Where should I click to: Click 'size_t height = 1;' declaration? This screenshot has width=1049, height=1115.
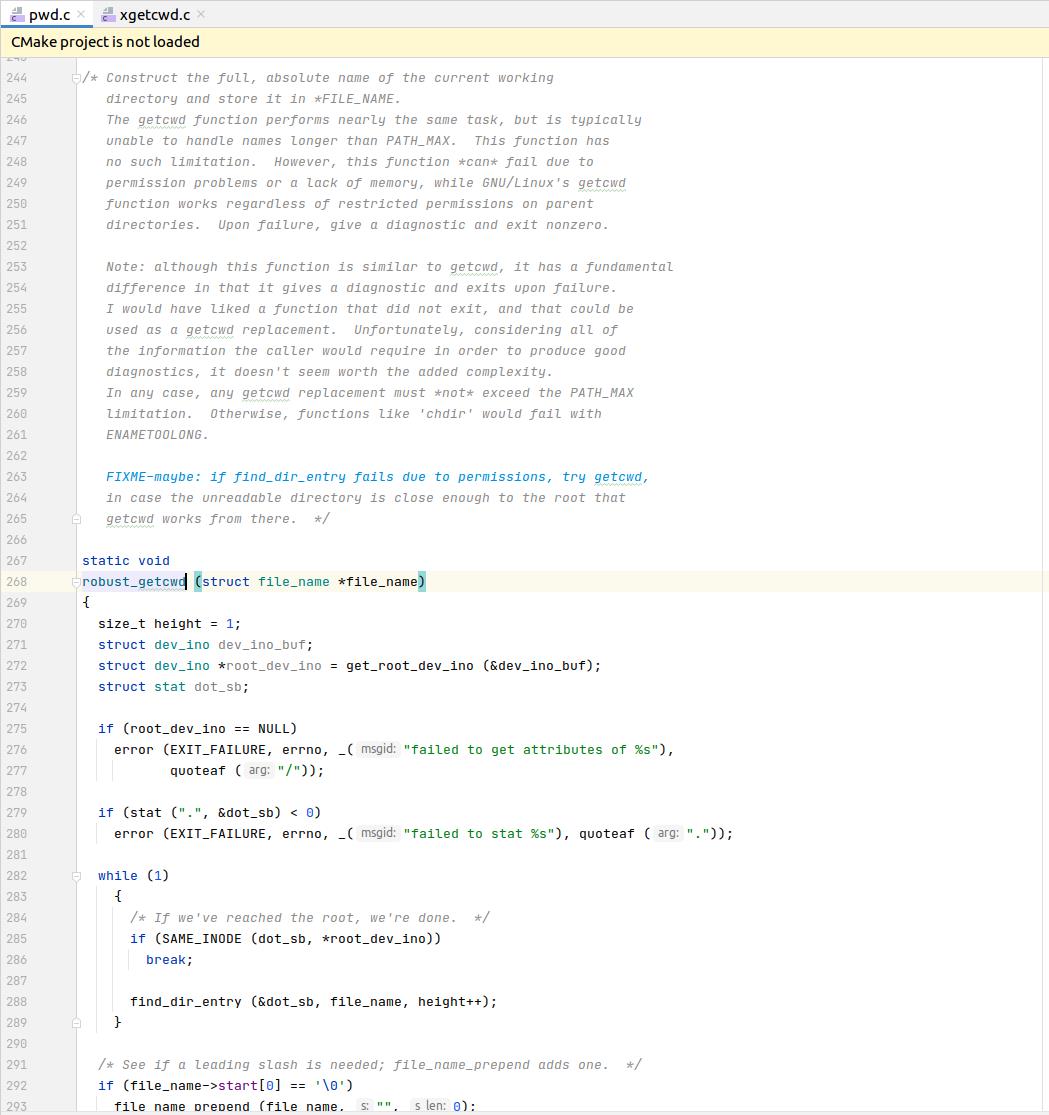coord(169,624)
